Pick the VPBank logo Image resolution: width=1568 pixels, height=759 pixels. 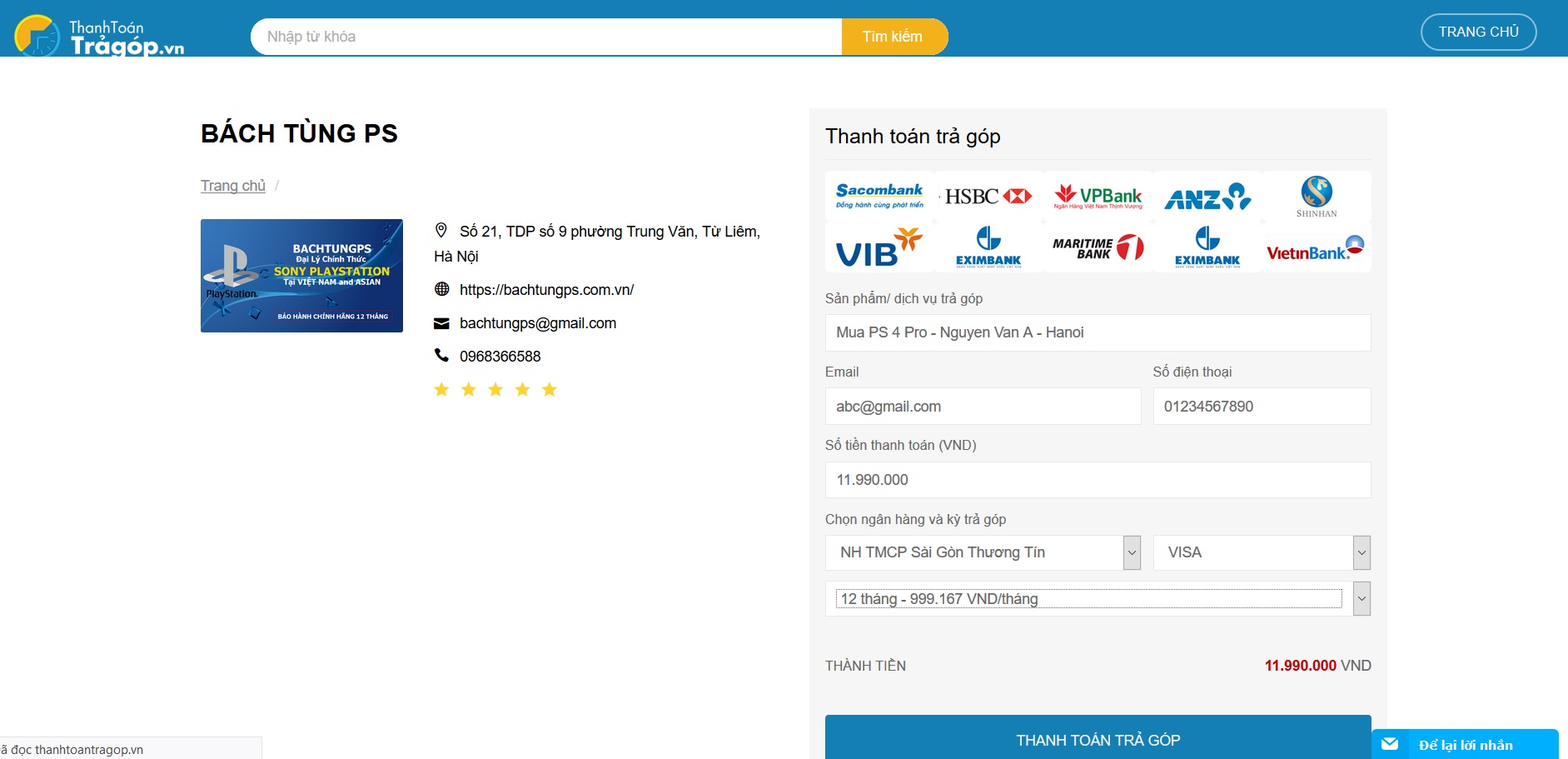click(x=1098, y=197)
